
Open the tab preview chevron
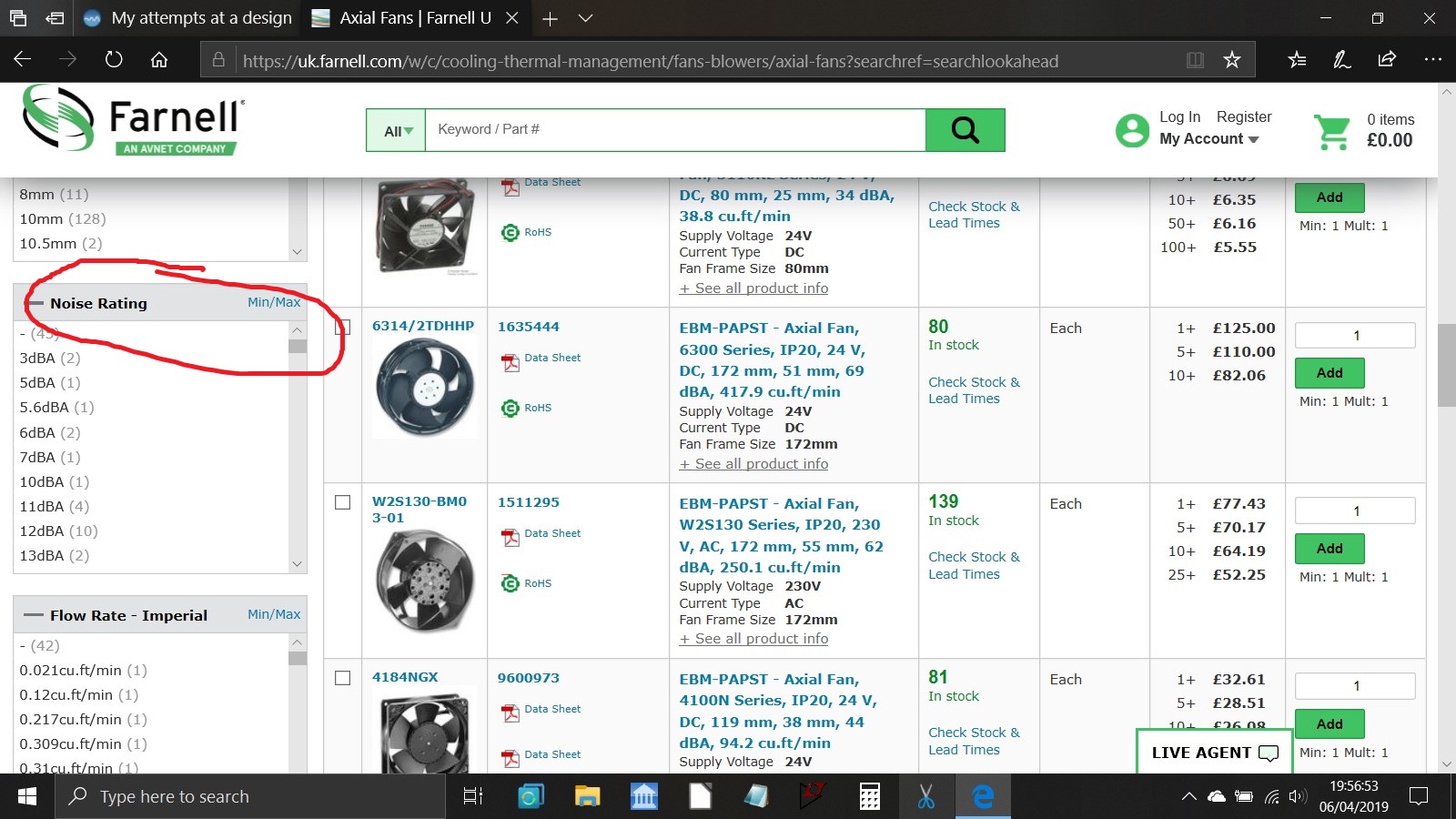586,18
